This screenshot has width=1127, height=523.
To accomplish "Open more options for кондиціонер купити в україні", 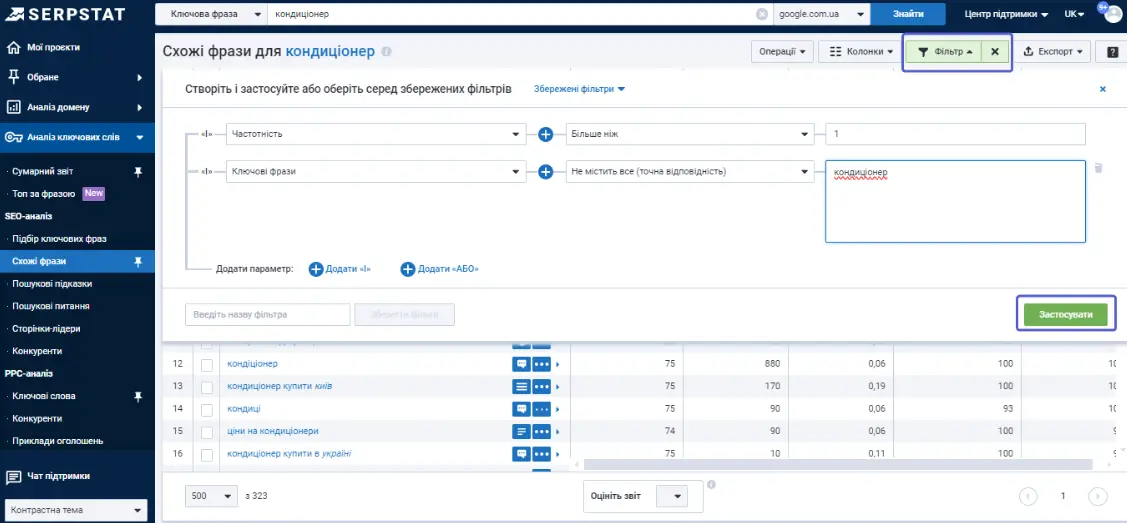I will [541, 454].
